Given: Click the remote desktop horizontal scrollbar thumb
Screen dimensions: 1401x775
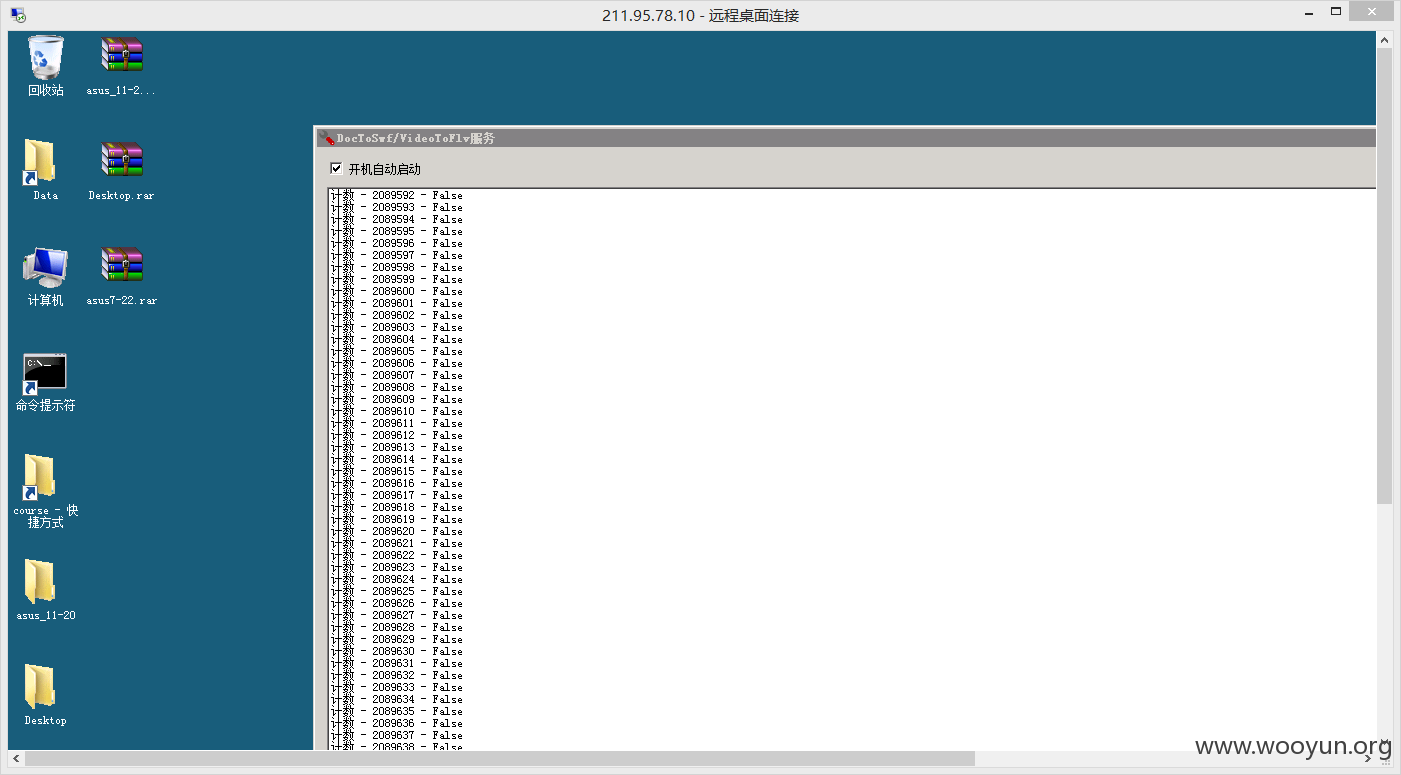Looking at the screenshot, I should coord(500,759).
